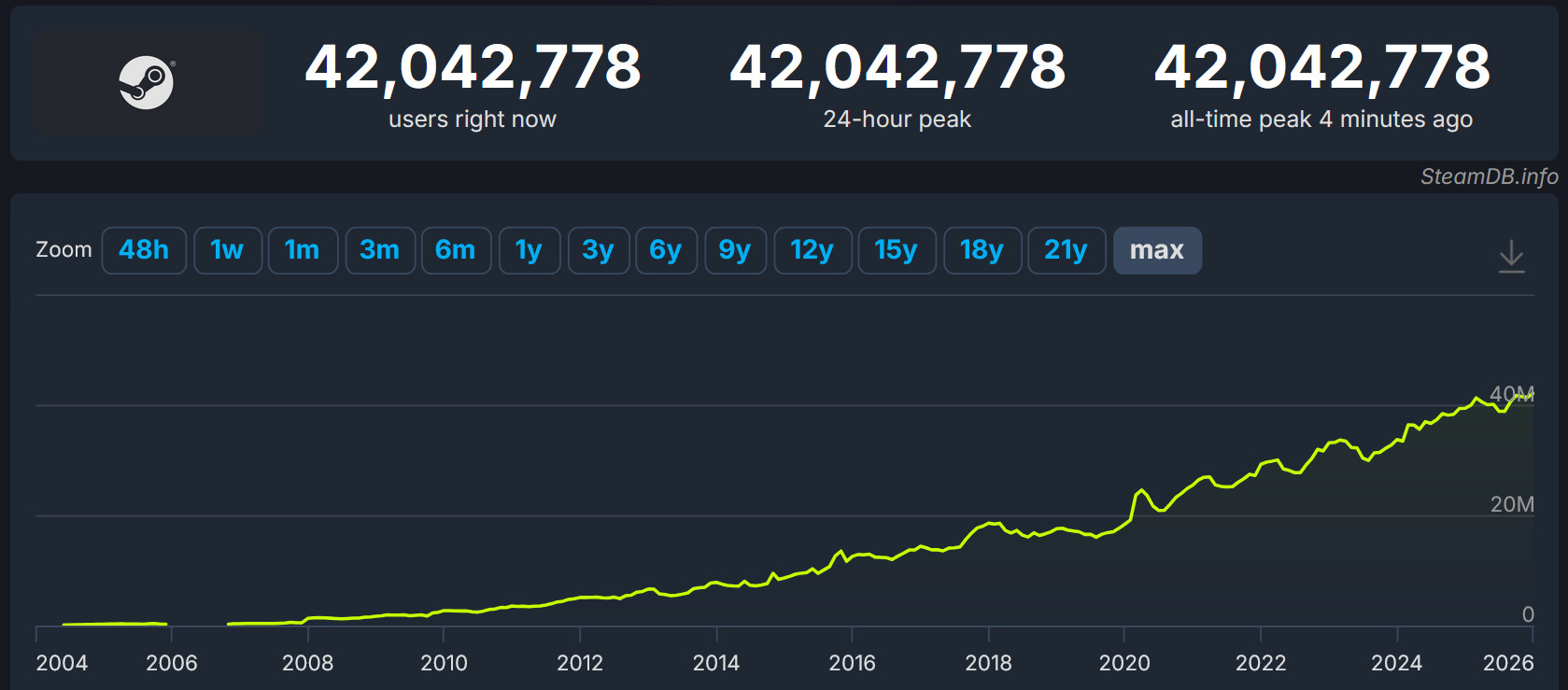This screenshot has width=1568, height=690.
Task: Click the 2010 x-axis label
Action: tap(444, 663)
